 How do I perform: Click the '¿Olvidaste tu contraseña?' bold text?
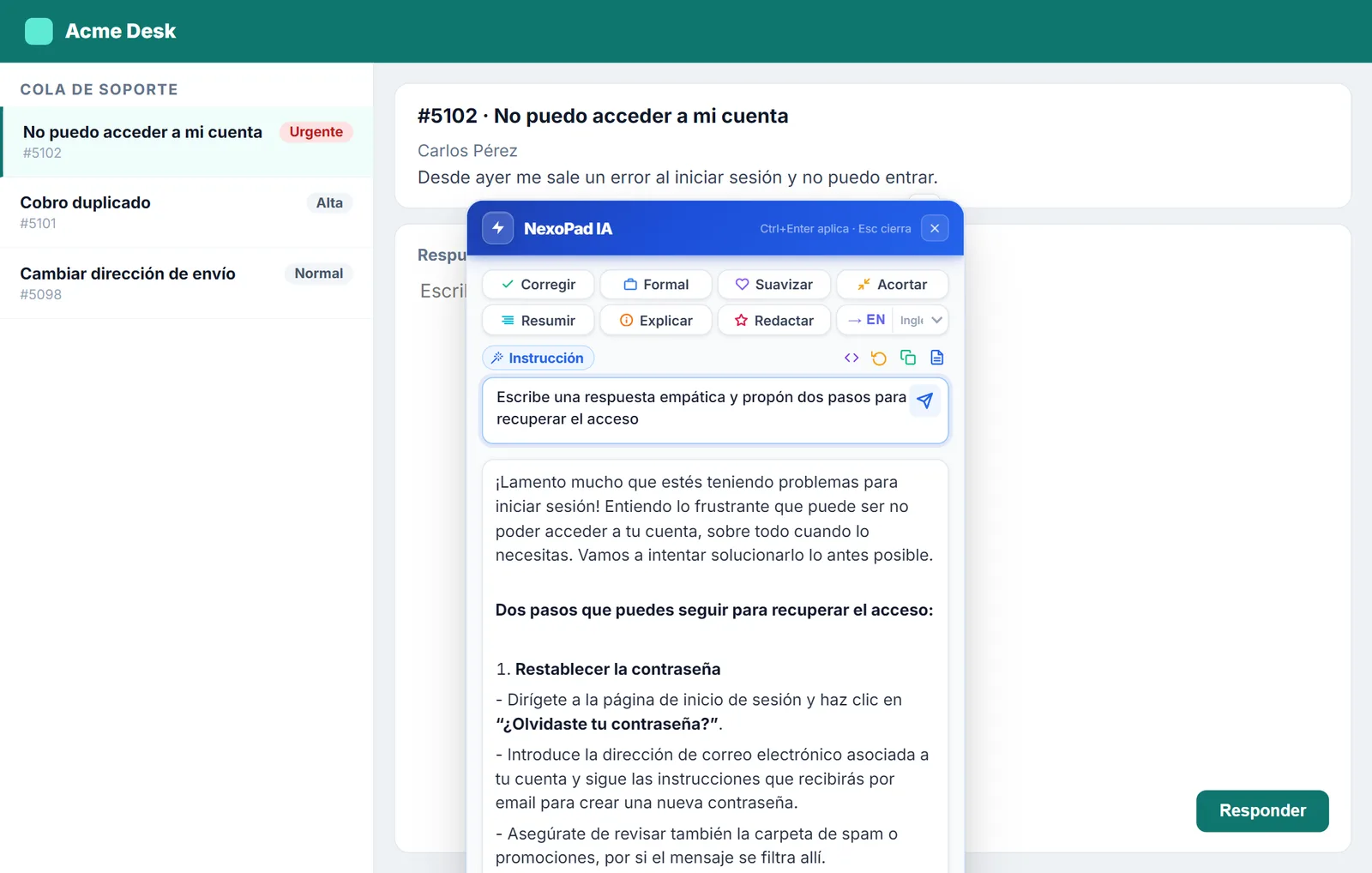pos(607,724)
